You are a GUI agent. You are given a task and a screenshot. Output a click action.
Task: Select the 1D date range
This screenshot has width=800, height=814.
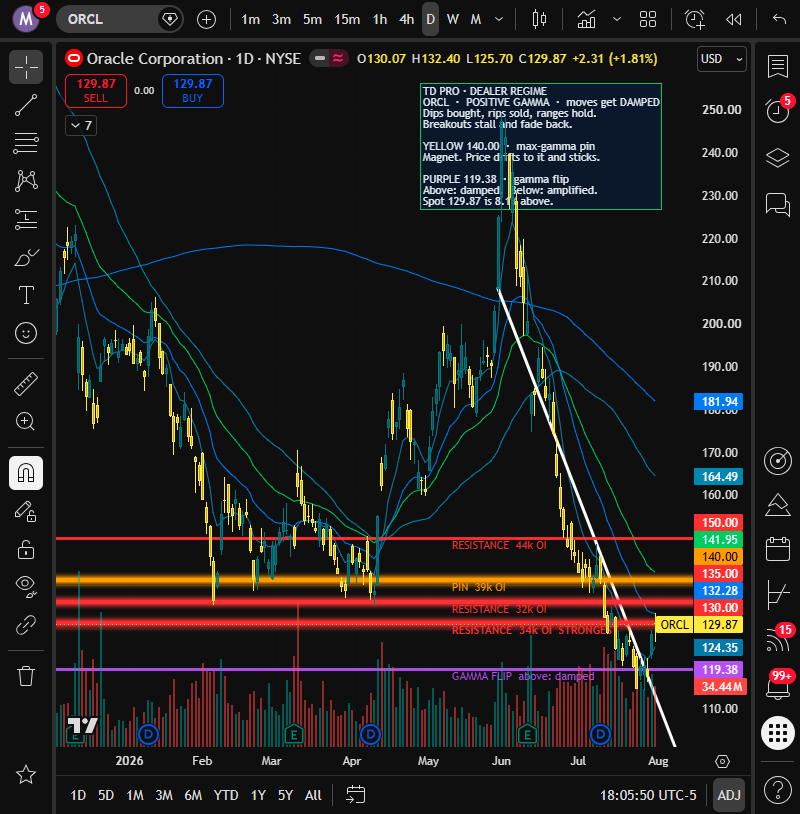pos(78,795)
